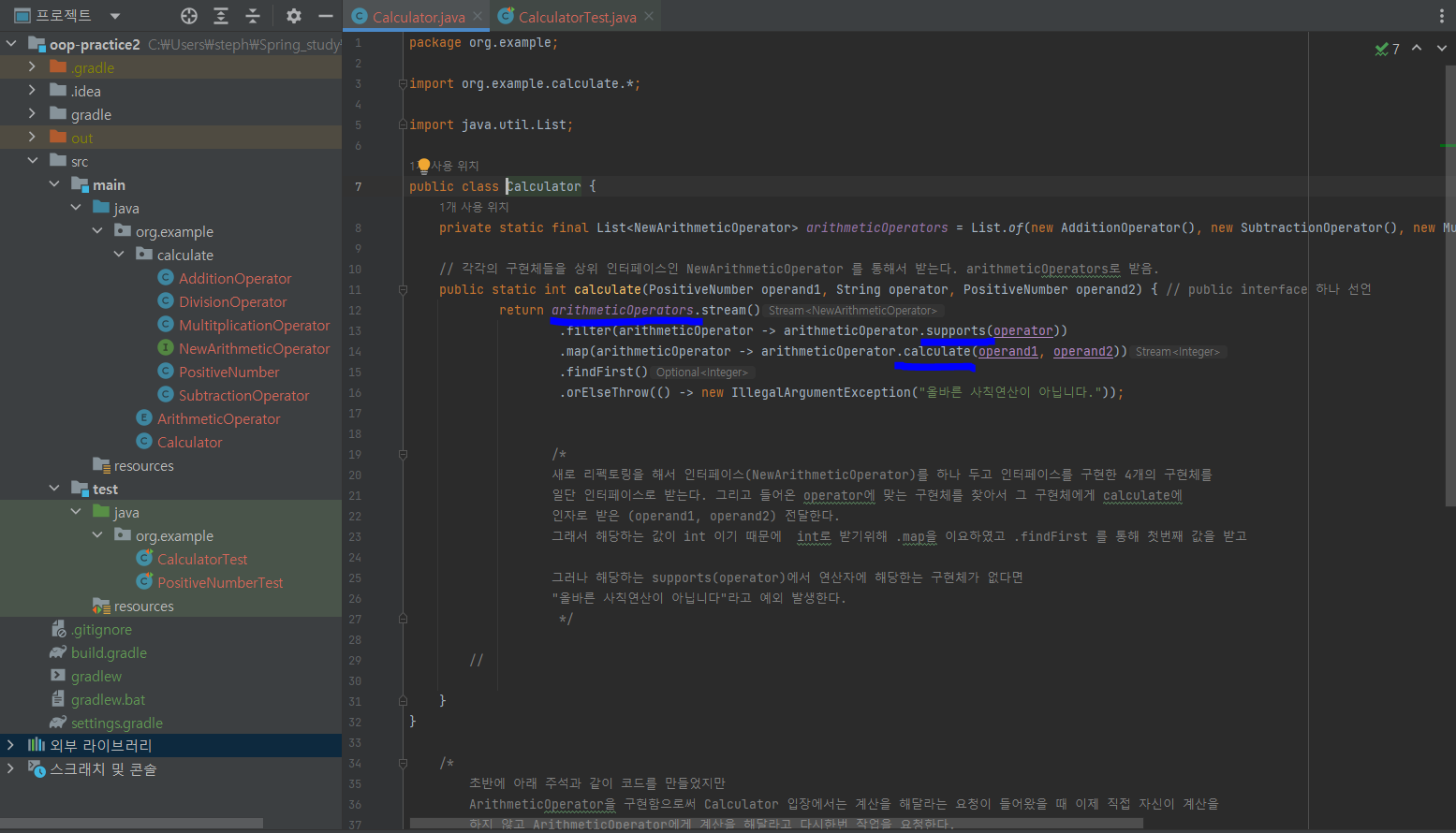The height and width of the screenshot is (833, 1456).
Task: Expand the gradle folder
Action: pyautogui.click(x=33, y=114)
